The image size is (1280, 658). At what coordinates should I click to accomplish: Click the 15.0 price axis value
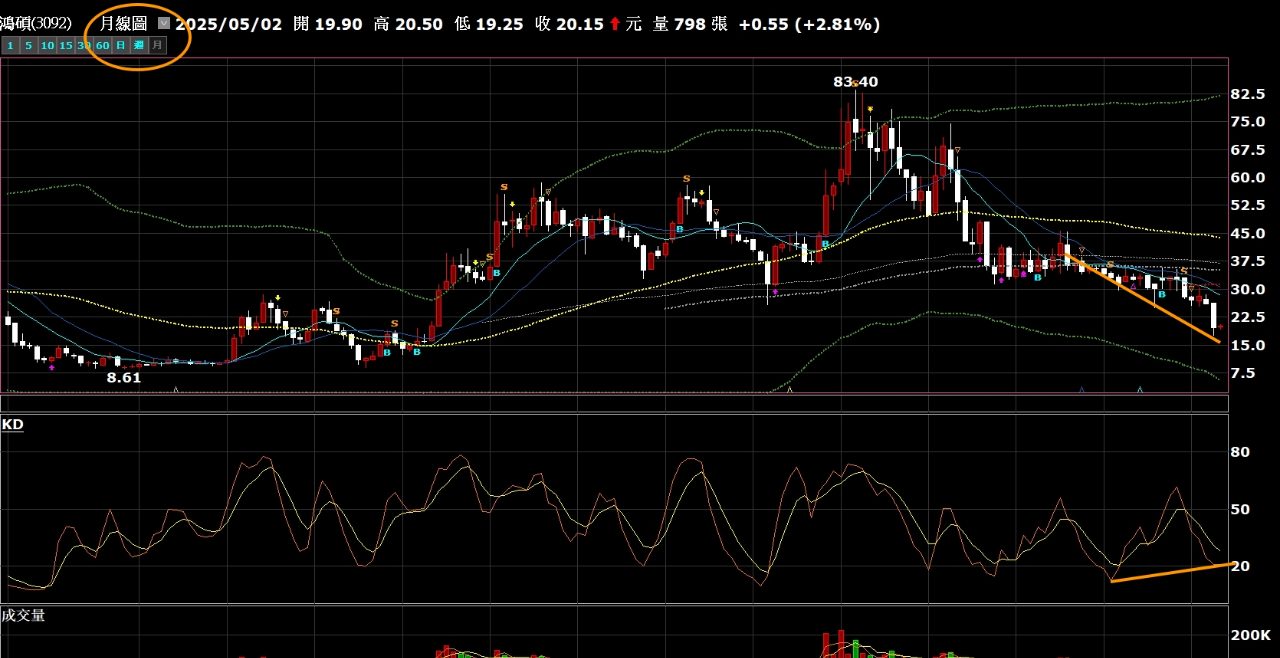[x=1249, y=346]
